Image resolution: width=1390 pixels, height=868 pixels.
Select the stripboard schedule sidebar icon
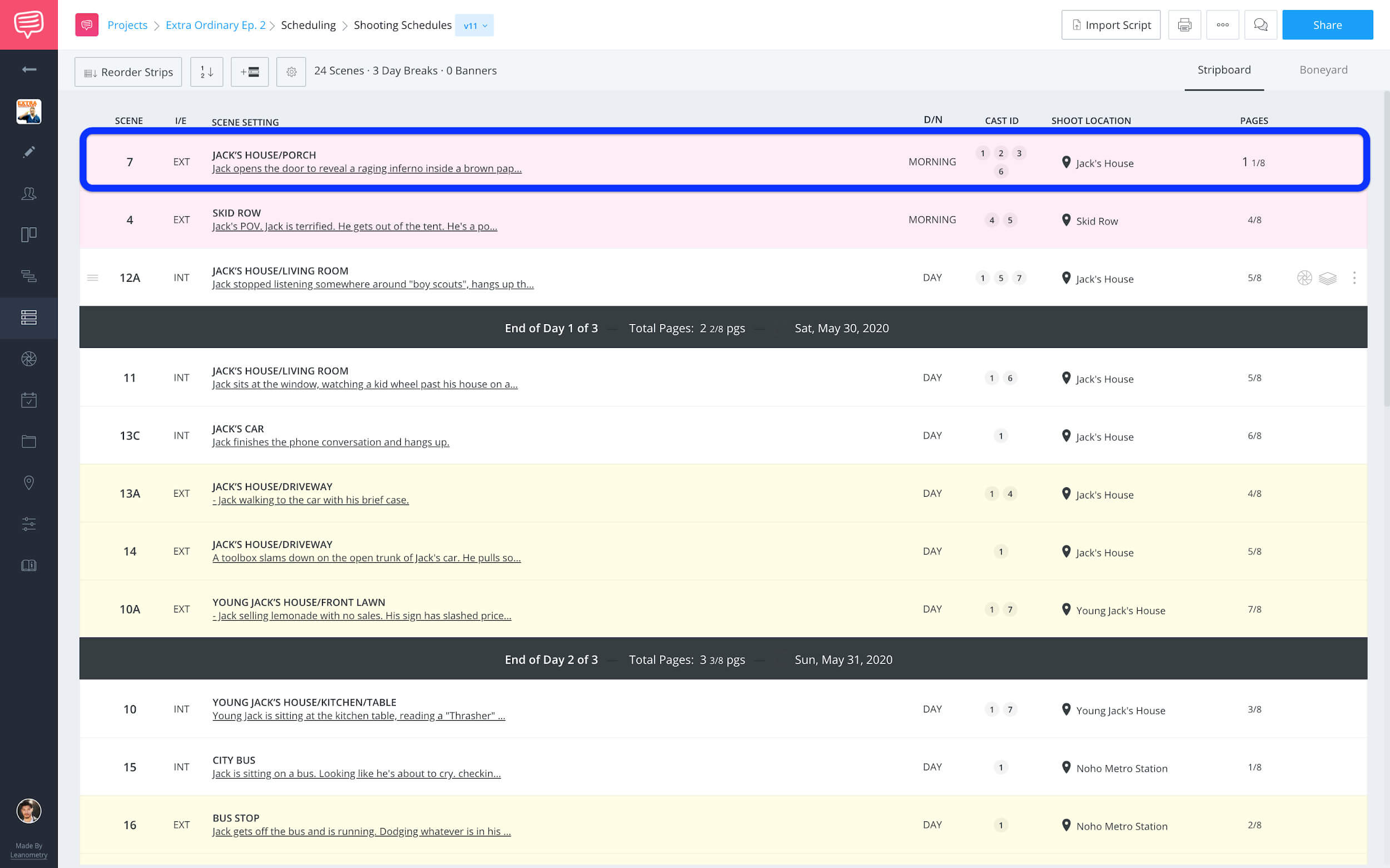[29, 317]
